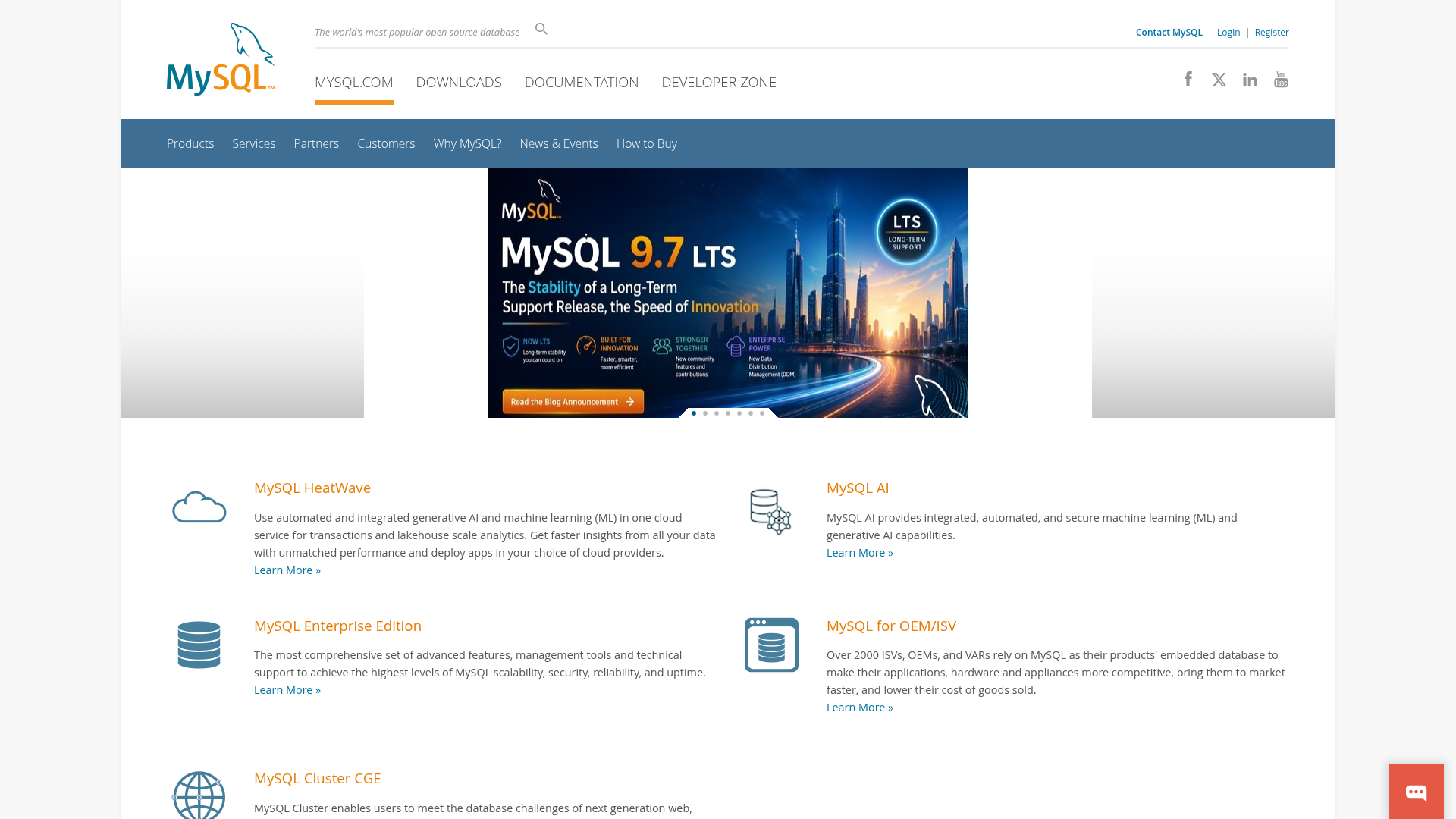This screenshot has width=1456, height=819.
Task: Click the Cluster CGE globe icon
Action: pos(199,795)
